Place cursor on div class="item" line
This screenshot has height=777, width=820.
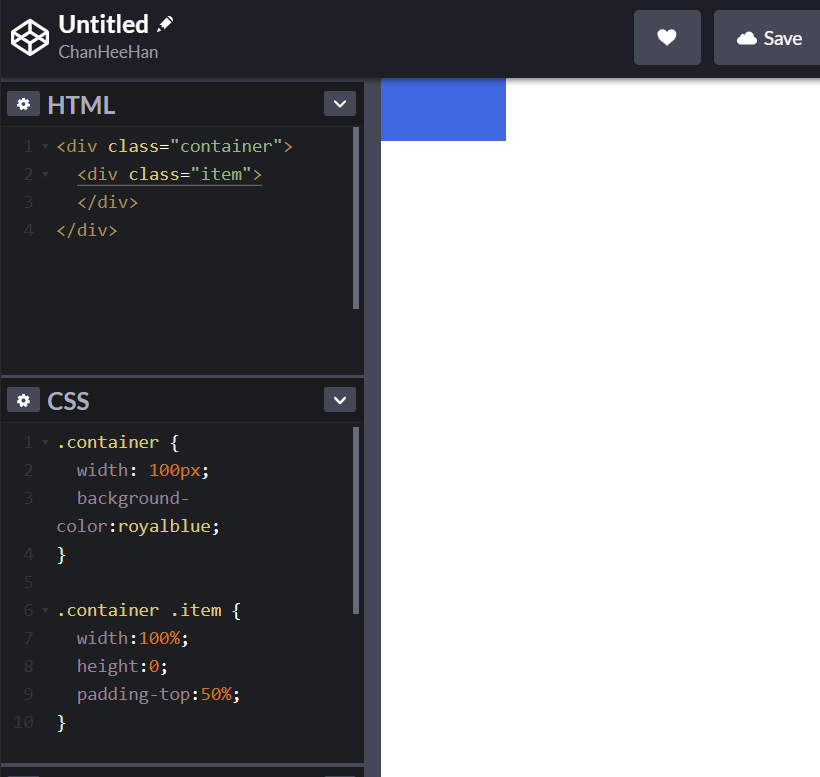click(169, 174)
